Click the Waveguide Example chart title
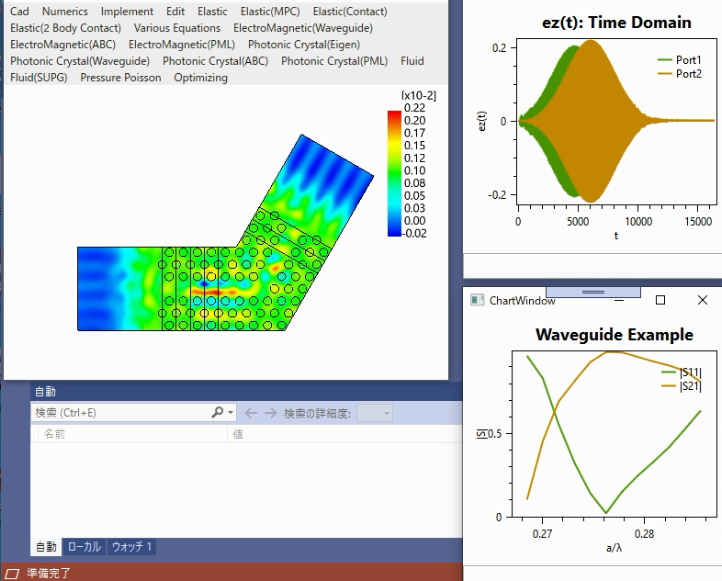Viewport: 722px width, 581px height. (x=614, y=334)
